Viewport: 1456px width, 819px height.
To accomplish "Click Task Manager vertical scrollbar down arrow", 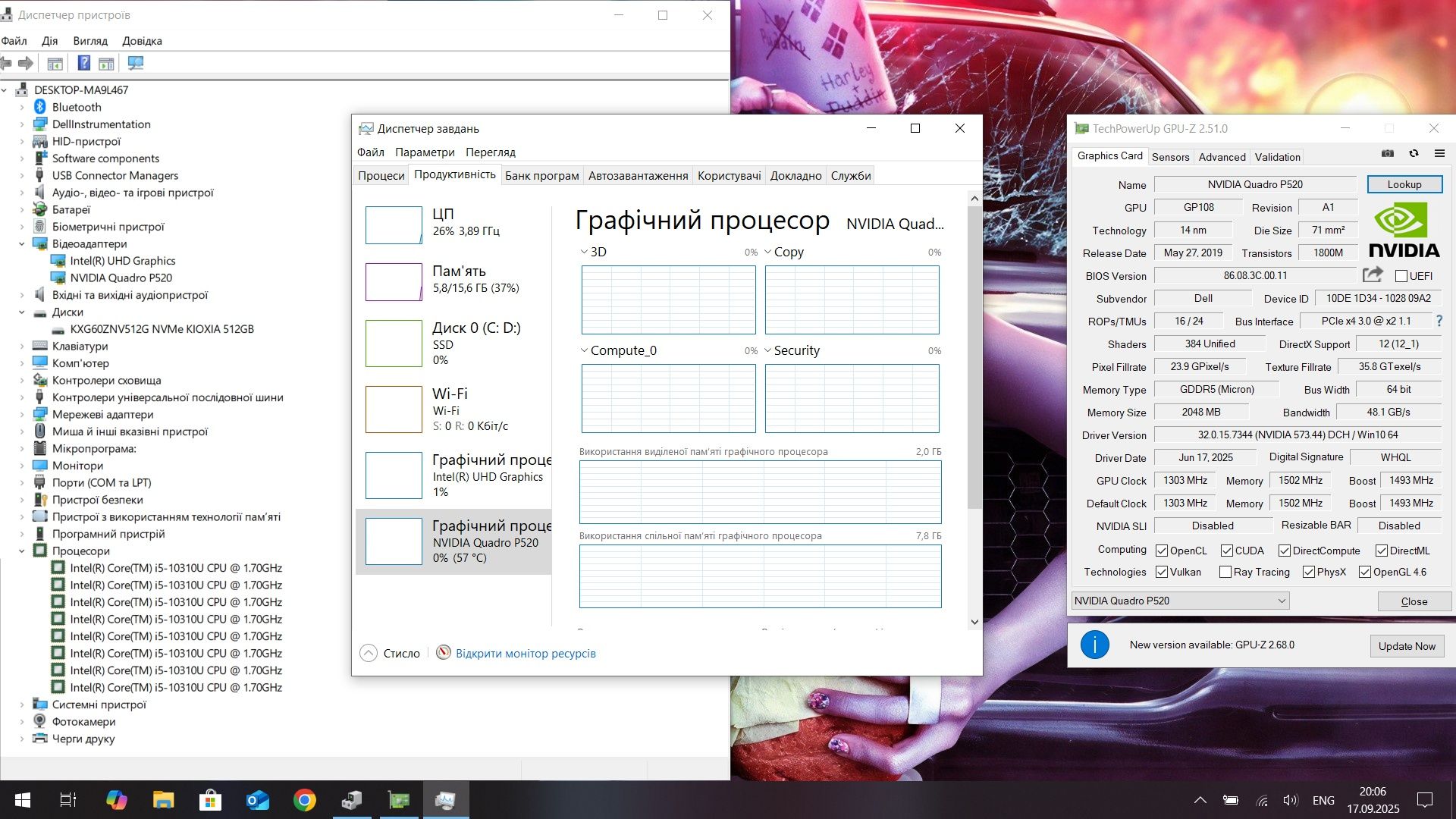I will click(x=974, y=622).
